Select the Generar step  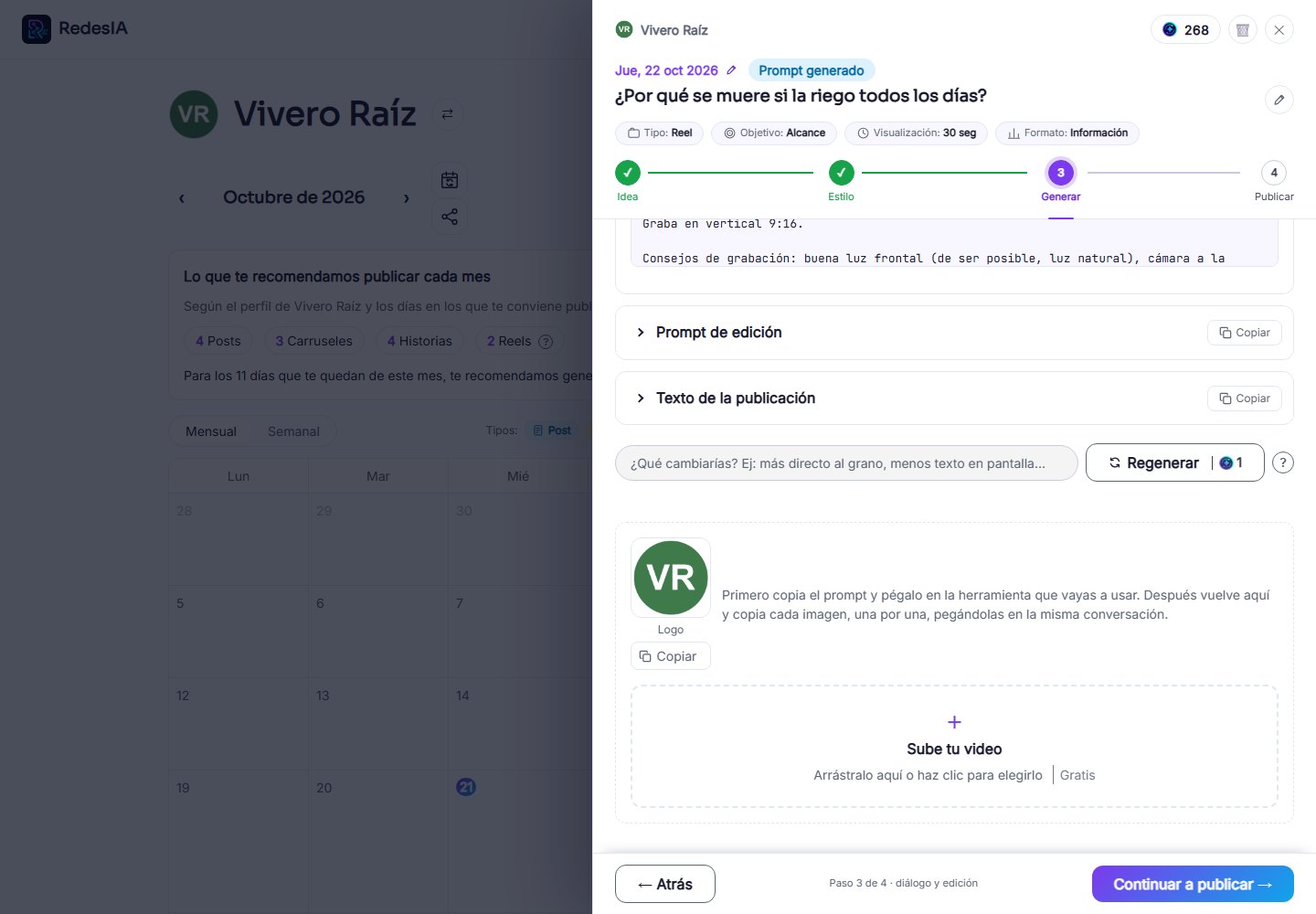point(1061,181)
